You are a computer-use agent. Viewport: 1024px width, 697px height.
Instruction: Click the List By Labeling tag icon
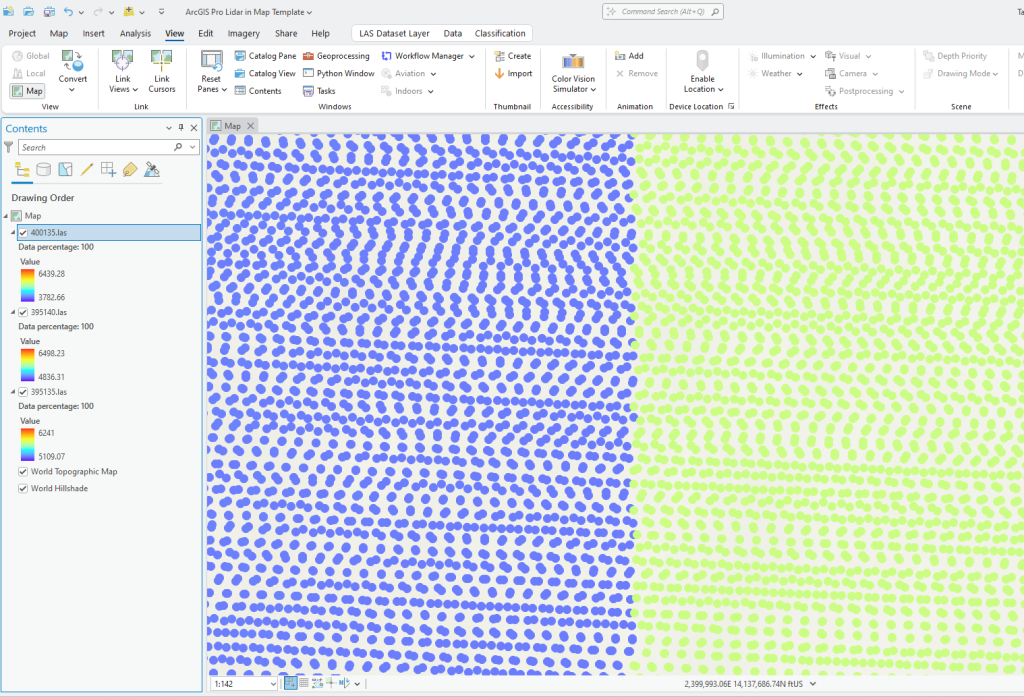[x=128, y=169]
